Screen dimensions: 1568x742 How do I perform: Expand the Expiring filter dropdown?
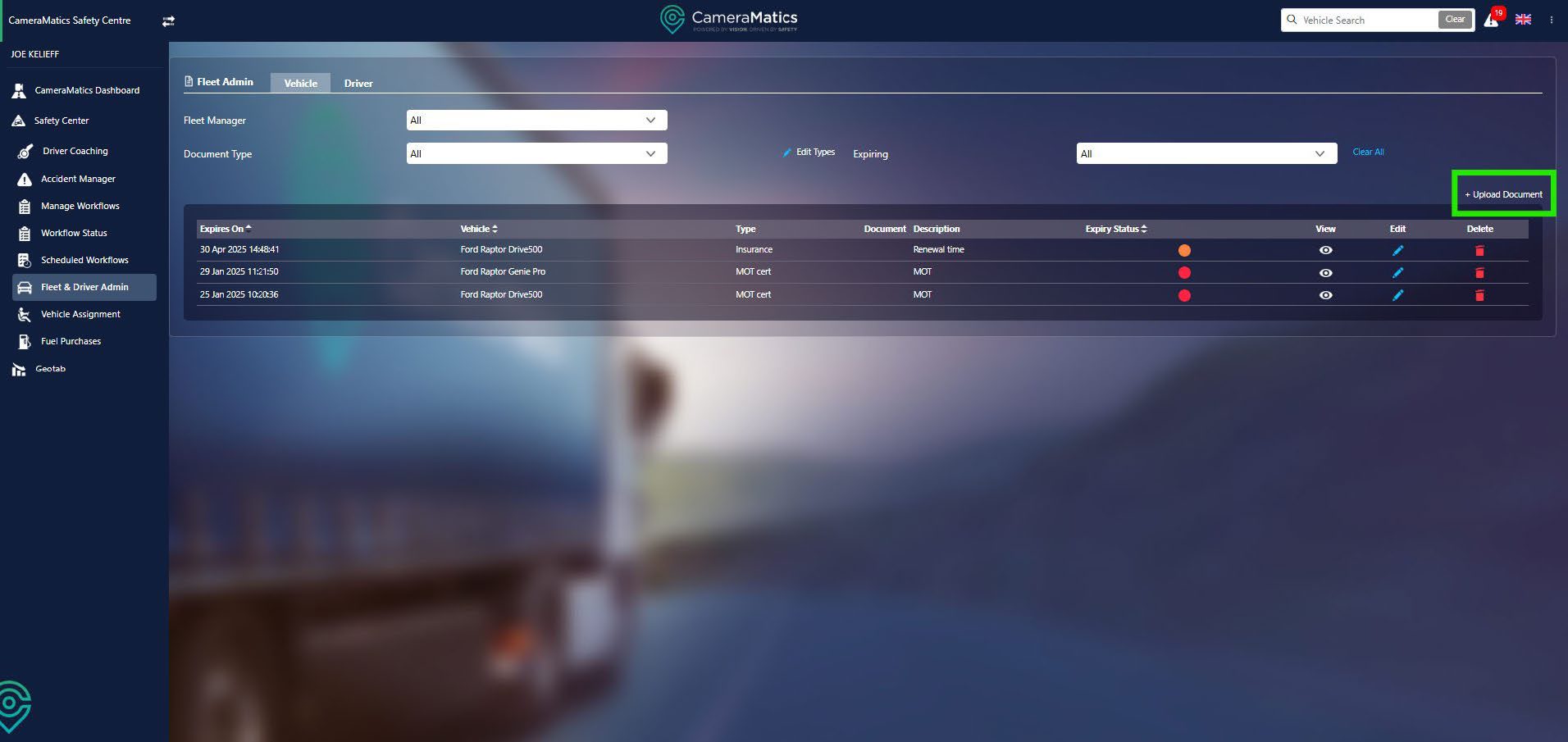click(1206, 154)
